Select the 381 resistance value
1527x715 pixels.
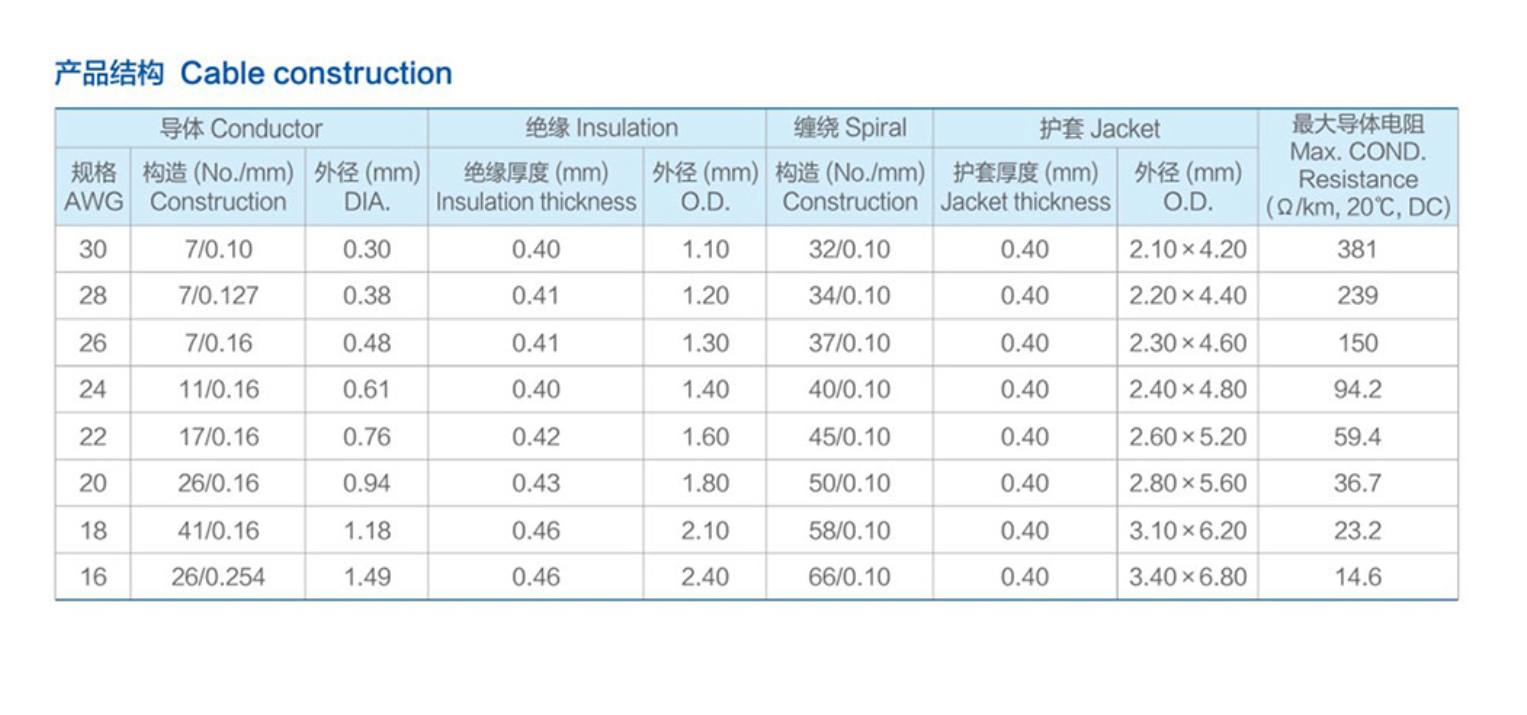pyautogui.click(x=1357, y=249)
